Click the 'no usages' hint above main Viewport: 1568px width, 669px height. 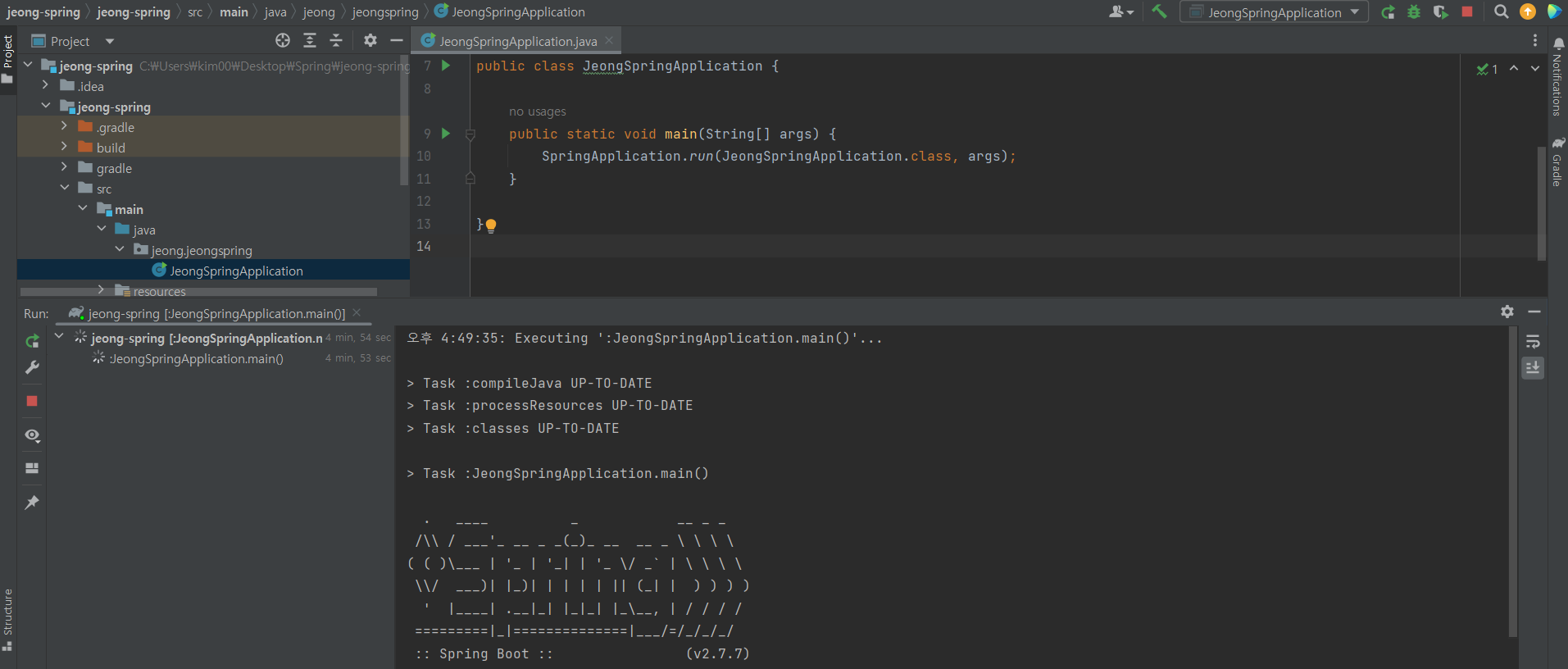(538, 111)
